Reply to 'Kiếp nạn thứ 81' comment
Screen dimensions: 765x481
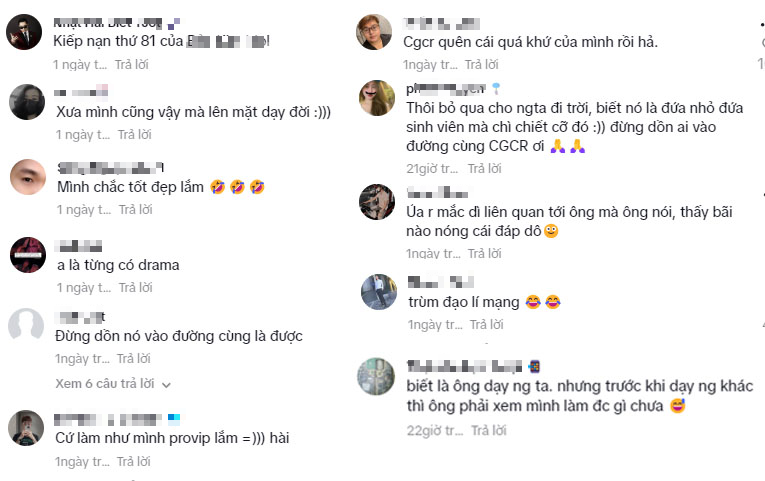132,64
